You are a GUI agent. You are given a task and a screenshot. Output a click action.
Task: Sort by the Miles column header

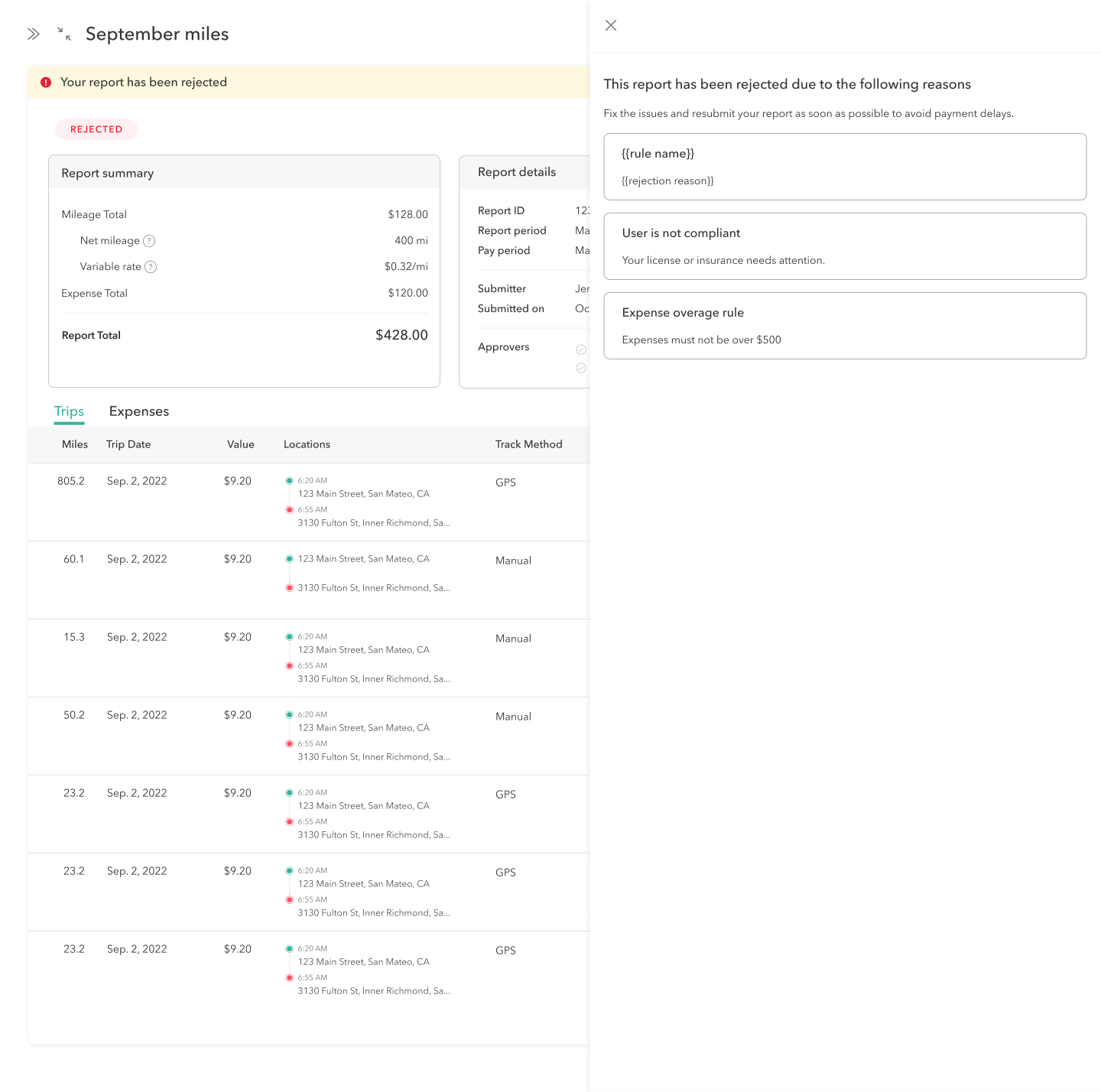coord(75,444)
